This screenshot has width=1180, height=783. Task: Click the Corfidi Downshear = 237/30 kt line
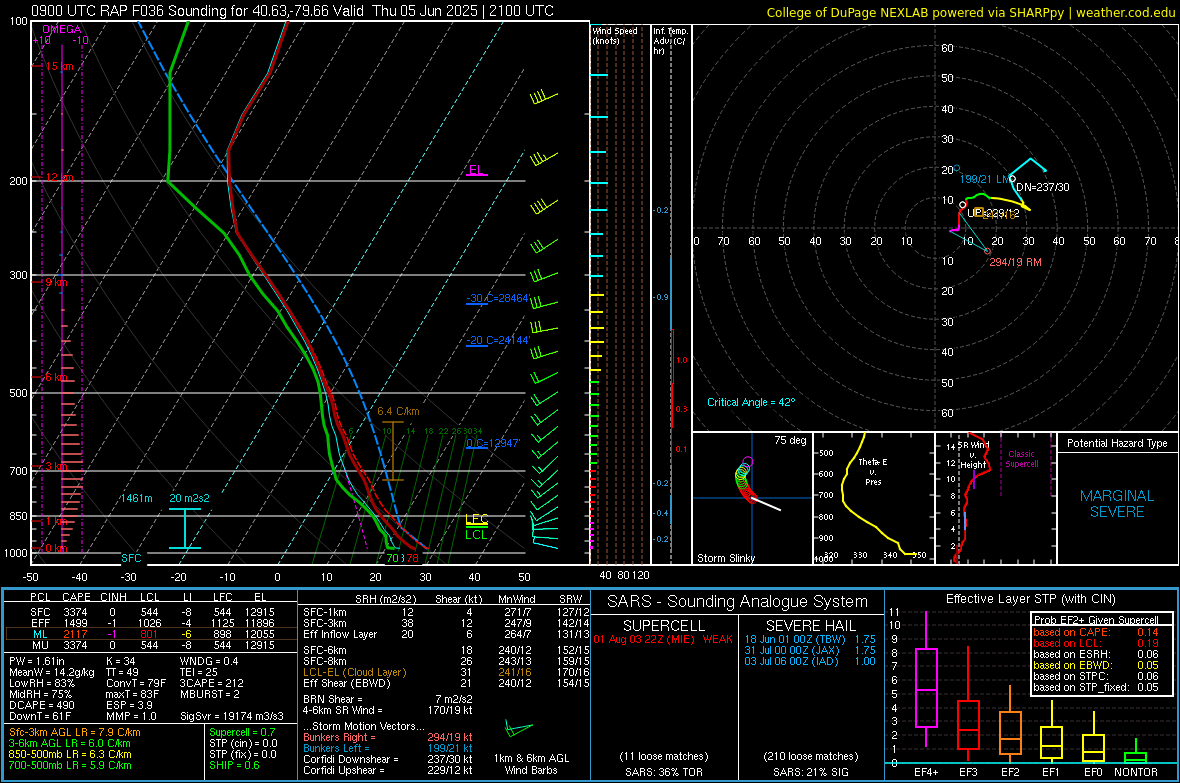(x=388, y=759)
